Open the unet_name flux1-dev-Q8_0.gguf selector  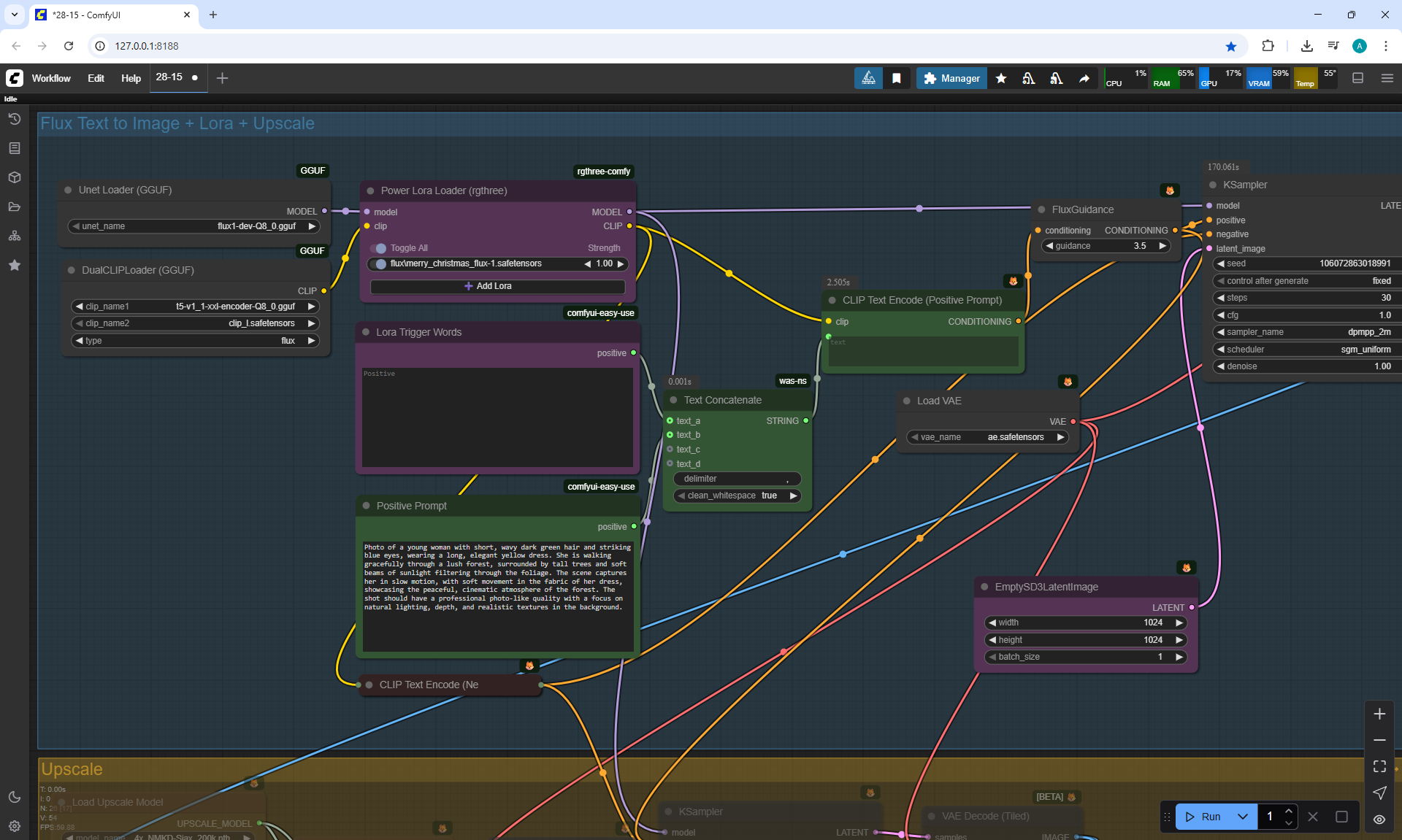195,226
